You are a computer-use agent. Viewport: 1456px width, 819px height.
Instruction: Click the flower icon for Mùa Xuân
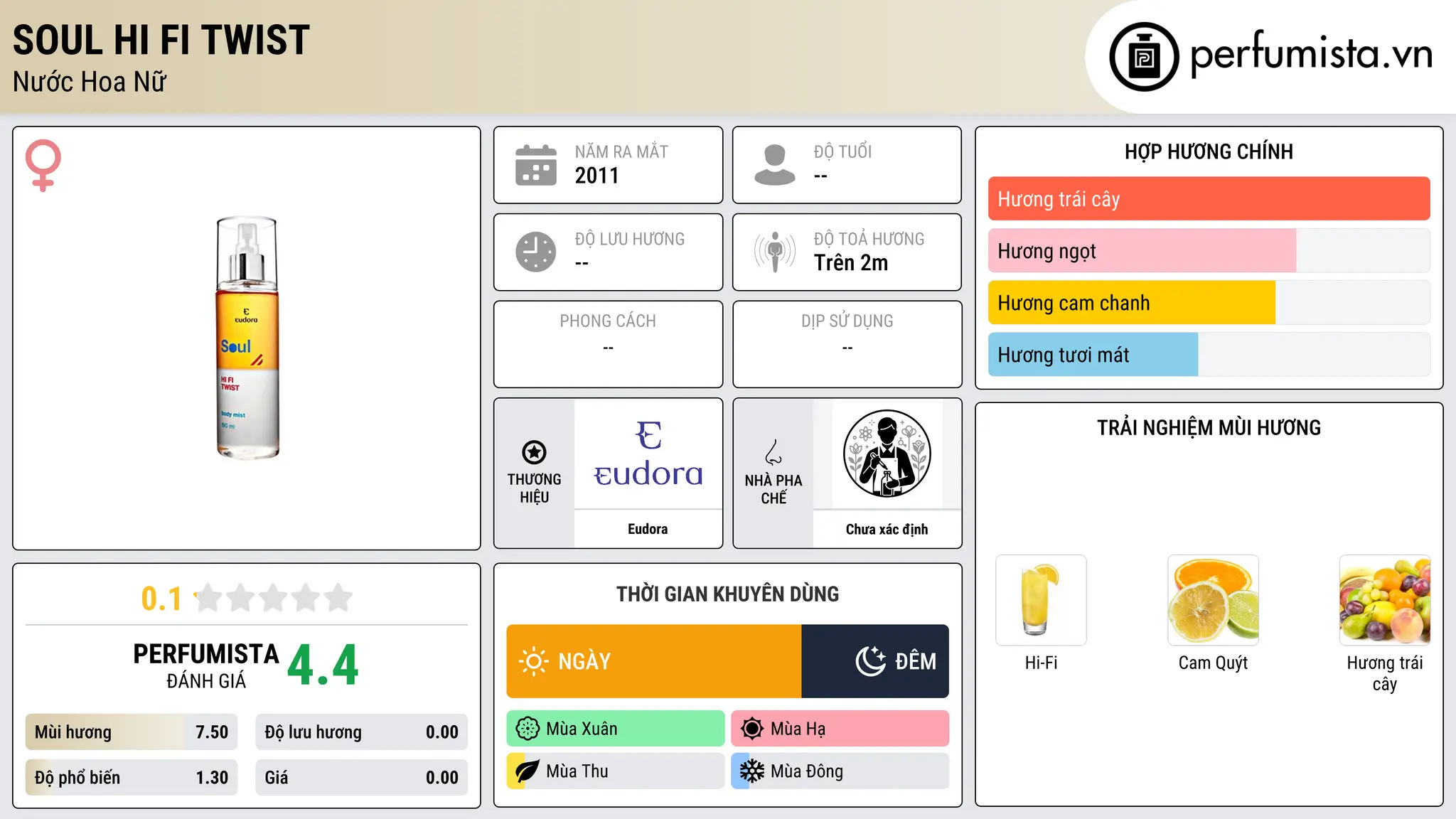[528, 729]
